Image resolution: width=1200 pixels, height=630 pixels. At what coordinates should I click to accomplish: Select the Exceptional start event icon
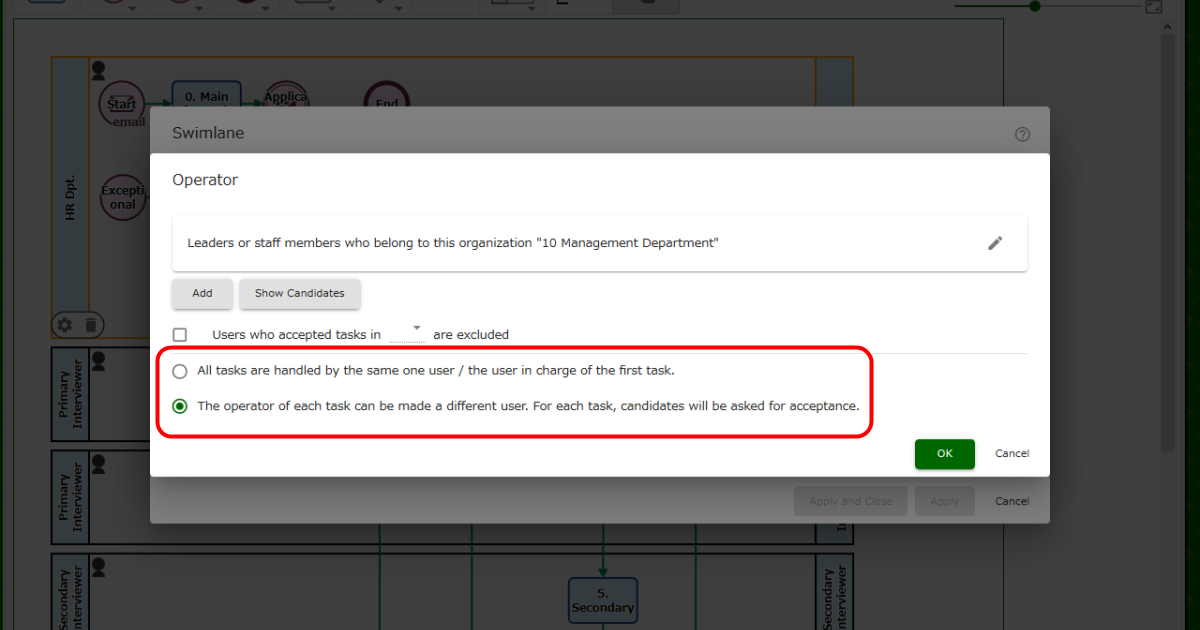pyautogui.click(x=122, y=197)
